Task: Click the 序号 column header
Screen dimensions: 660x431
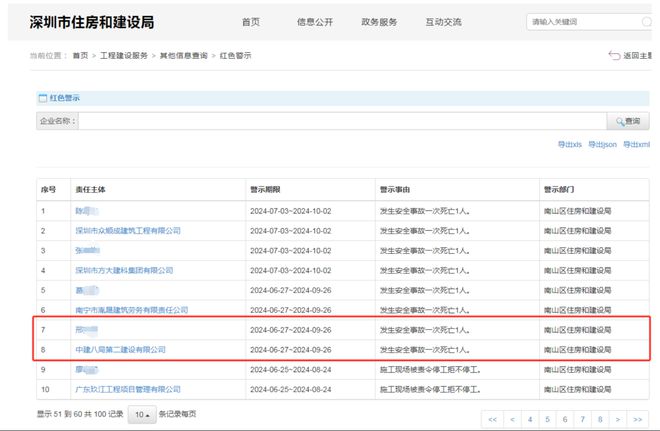Action: (48, 190)
